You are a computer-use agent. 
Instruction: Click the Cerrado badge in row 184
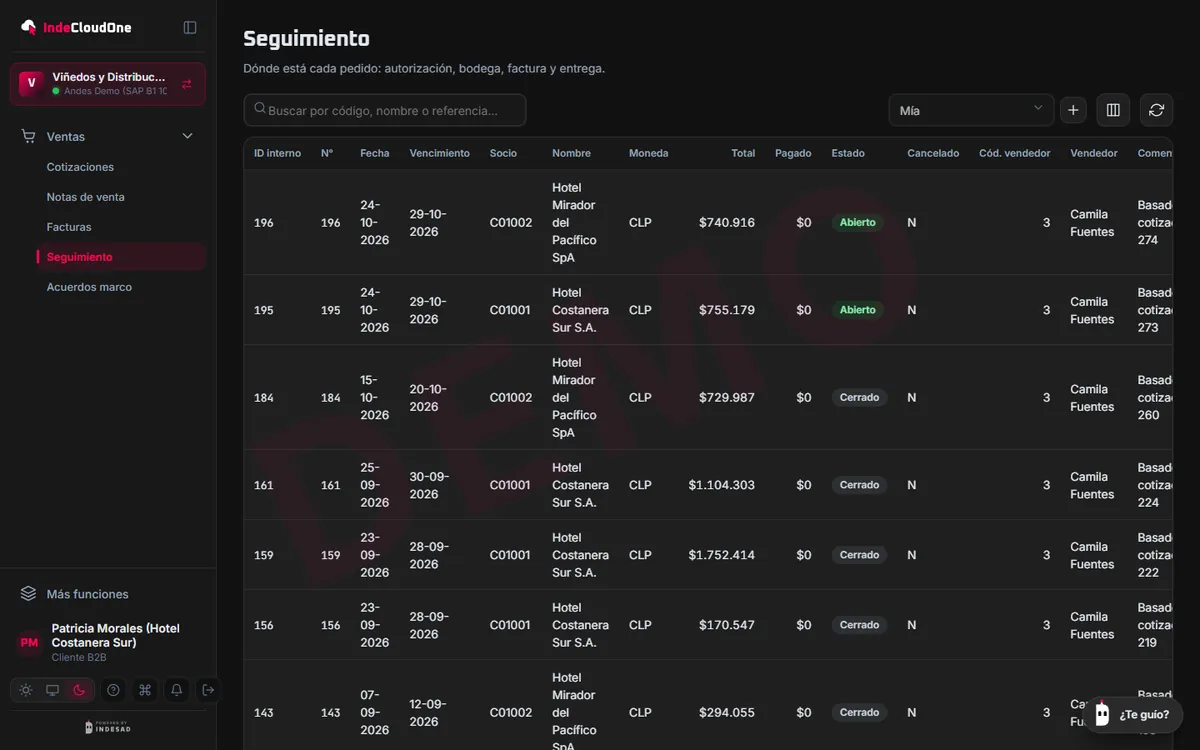pyautogui.click(x=859, y=398)
